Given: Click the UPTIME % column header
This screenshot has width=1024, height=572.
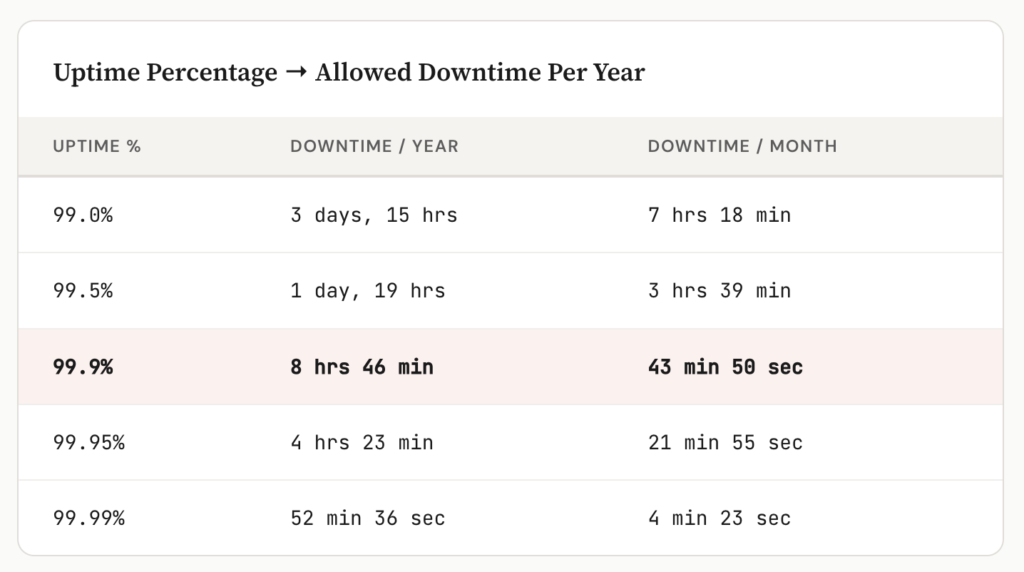Looking at the screenshot, I should (97, 146).
